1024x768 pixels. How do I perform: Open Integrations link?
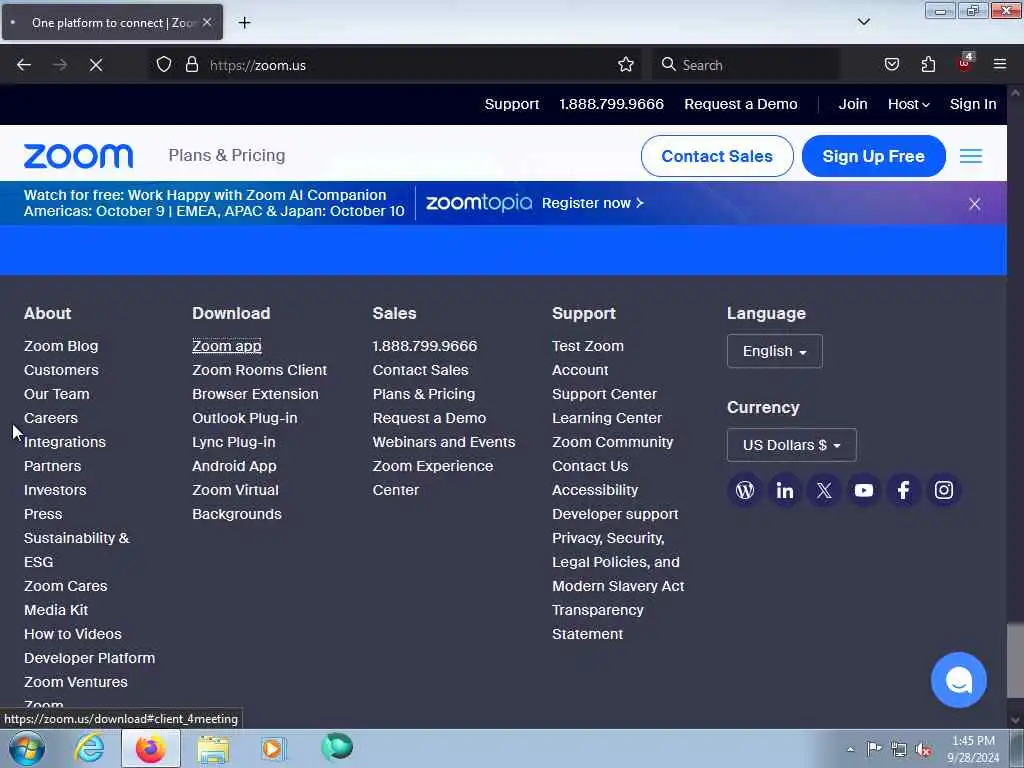65,442
